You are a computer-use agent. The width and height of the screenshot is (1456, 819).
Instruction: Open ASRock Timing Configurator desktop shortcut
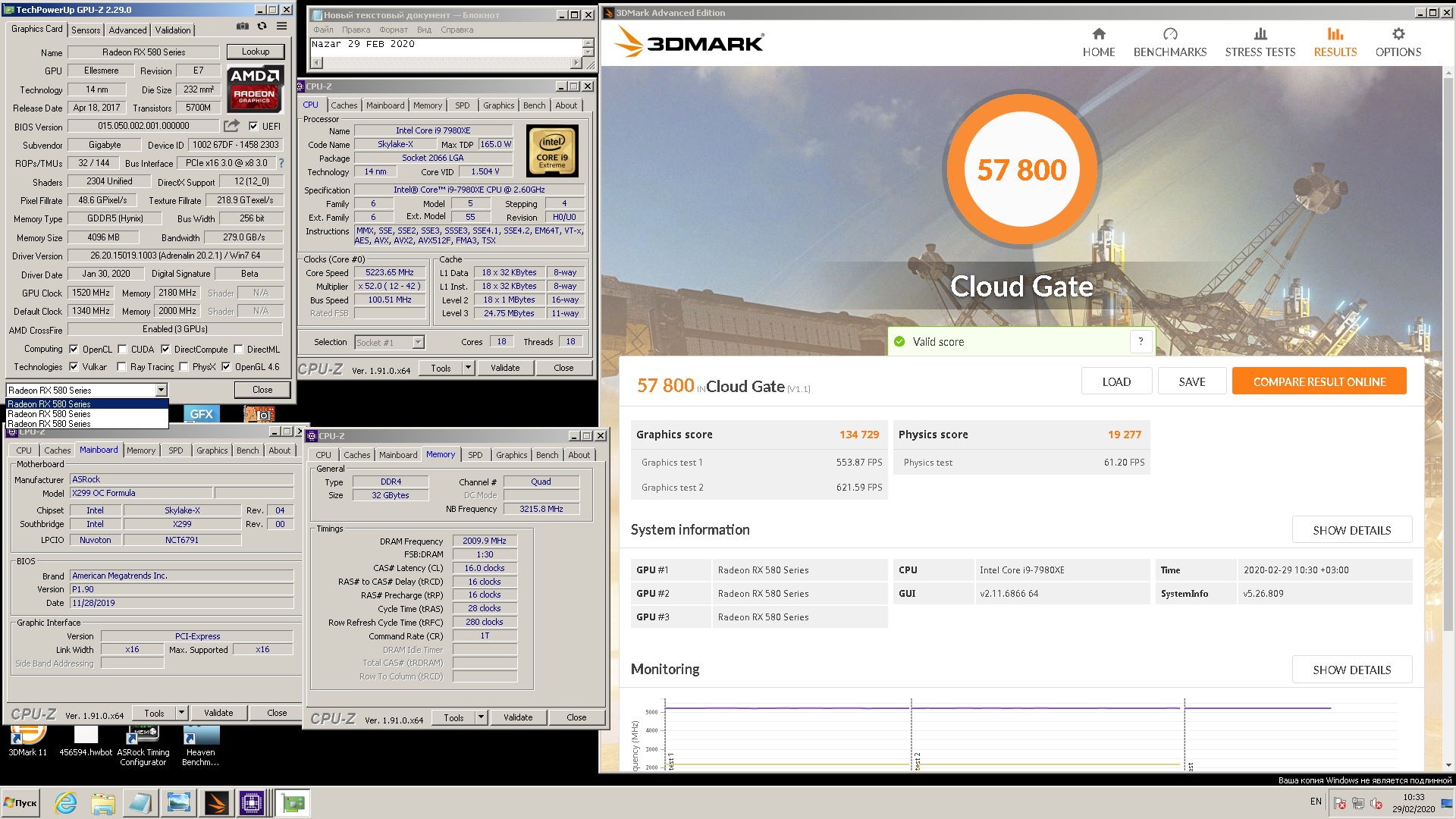(143, 746)
